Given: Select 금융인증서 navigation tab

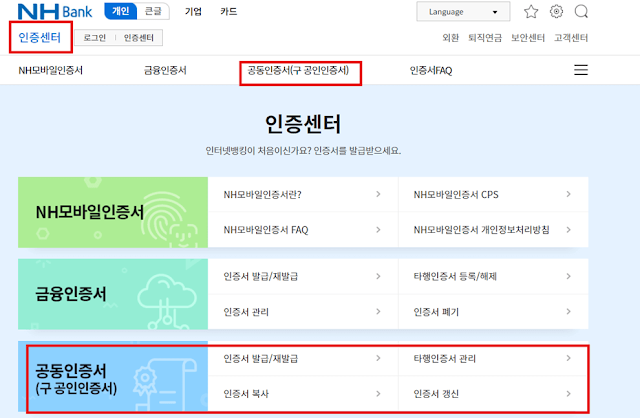Looking at the screenshot, I should click(165, 70).
